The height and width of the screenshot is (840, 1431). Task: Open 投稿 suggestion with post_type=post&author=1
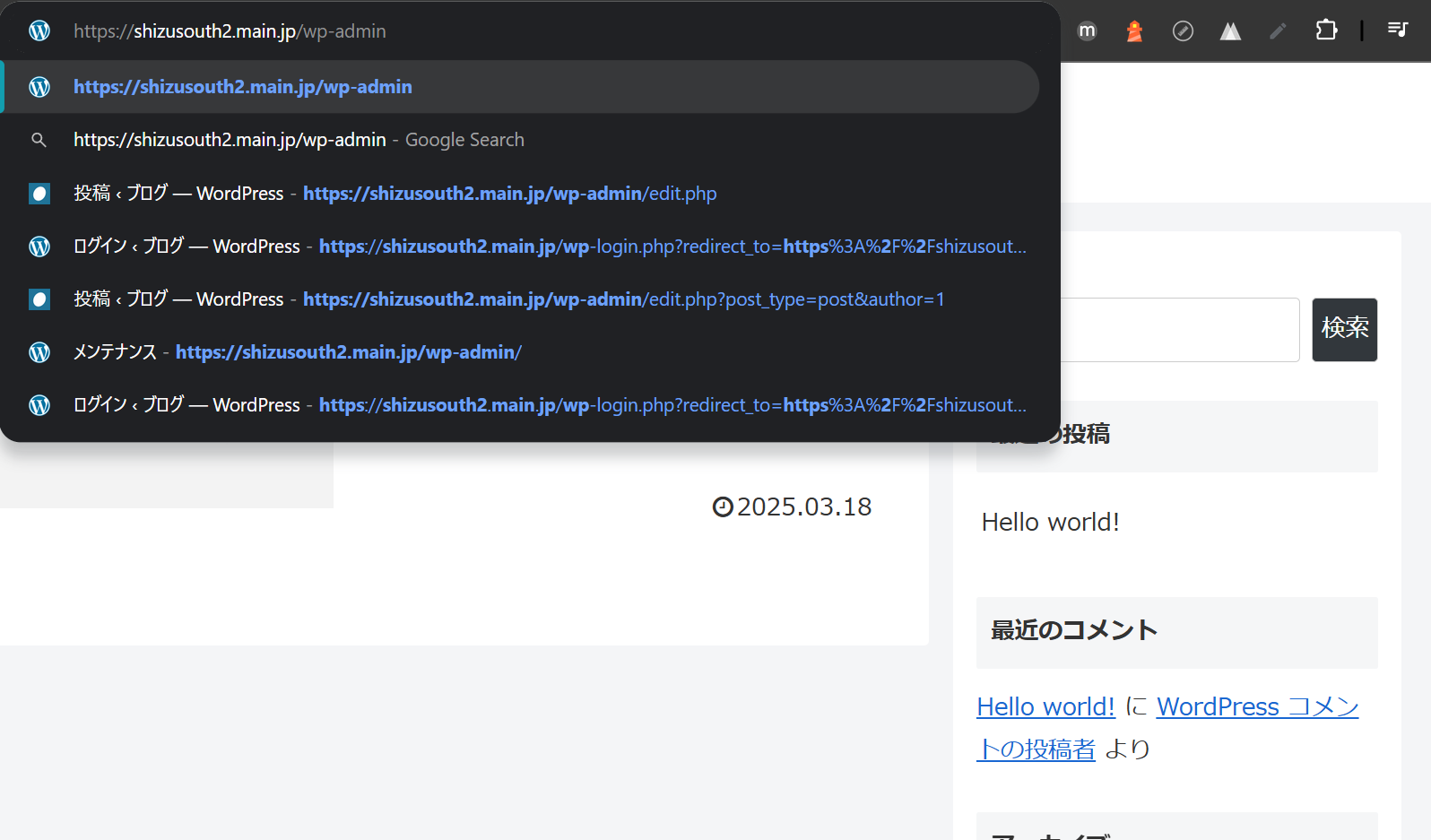point(508,299)
